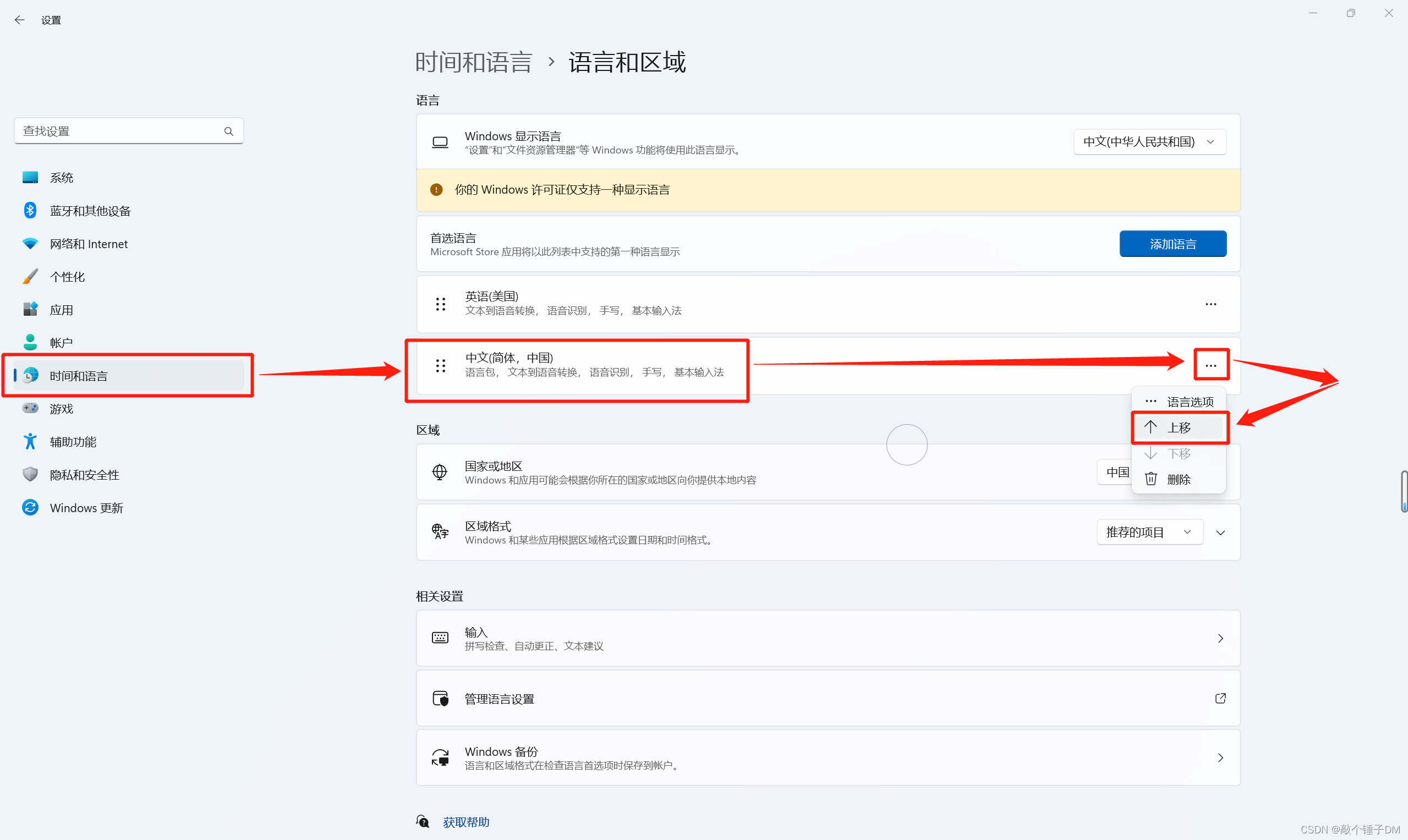Click the 管理语言设置 external link icon
The height and width of the screenshot is (840, 1408).
point(1220,699)
